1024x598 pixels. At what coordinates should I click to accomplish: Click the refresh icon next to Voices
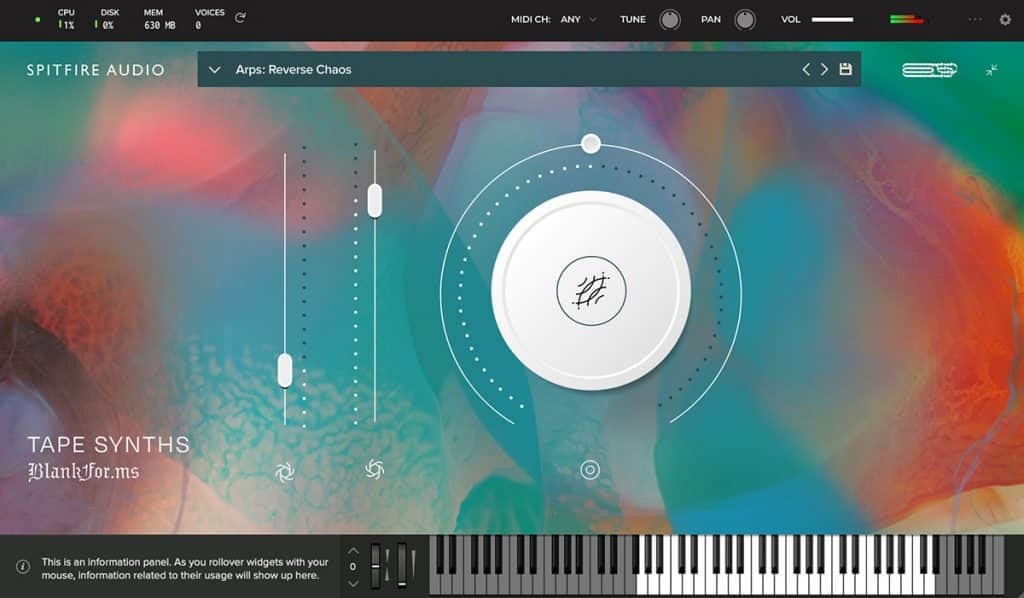coord(240,18)
